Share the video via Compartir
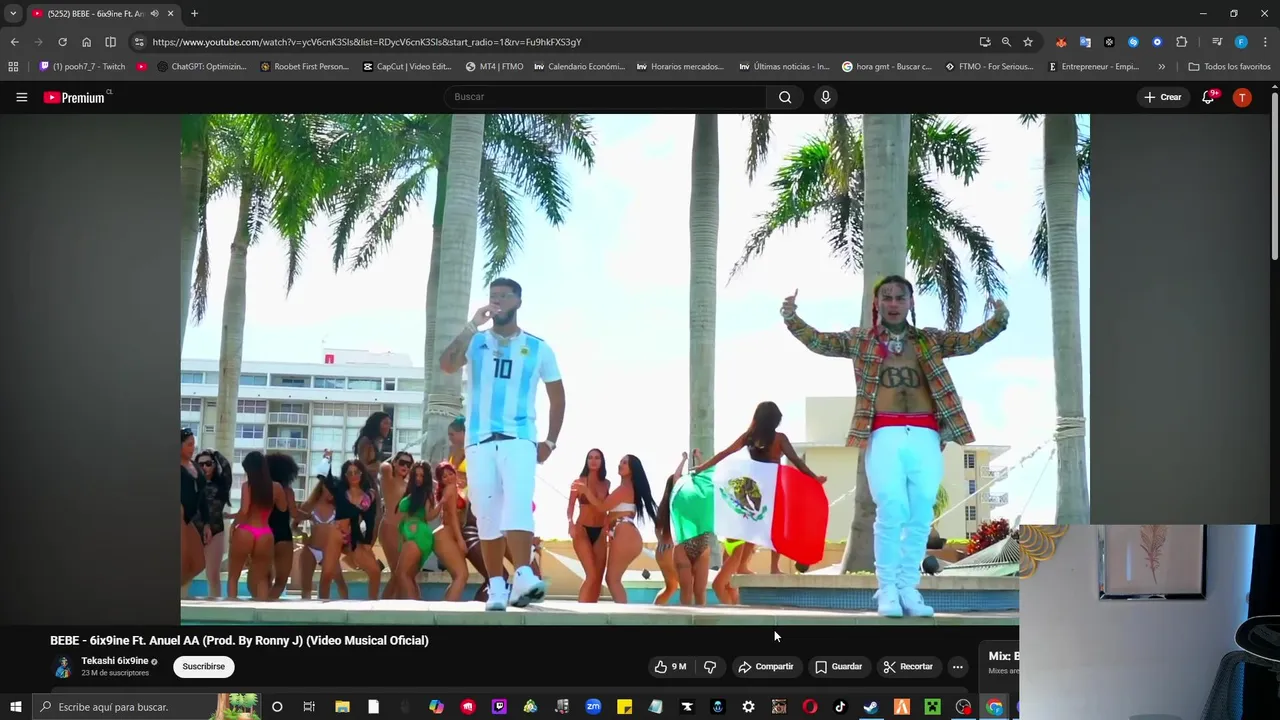This screenshot has width=1280, height=720. coord(765,667)
